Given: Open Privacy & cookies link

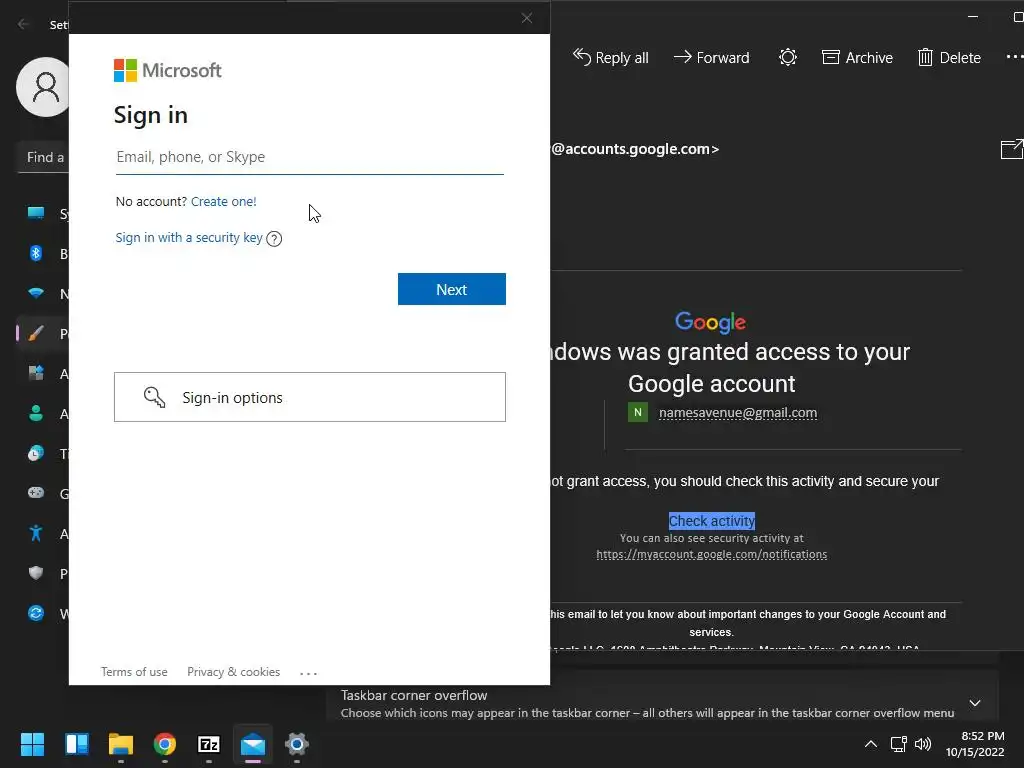Looking at the screenshot, I should point(233,672).
